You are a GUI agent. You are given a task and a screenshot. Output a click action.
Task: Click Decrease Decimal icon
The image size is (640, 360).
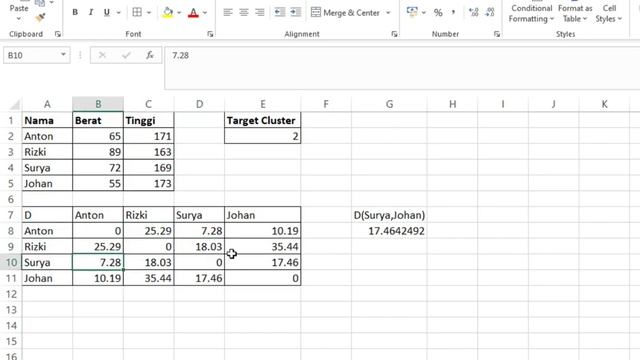point(490,12)
